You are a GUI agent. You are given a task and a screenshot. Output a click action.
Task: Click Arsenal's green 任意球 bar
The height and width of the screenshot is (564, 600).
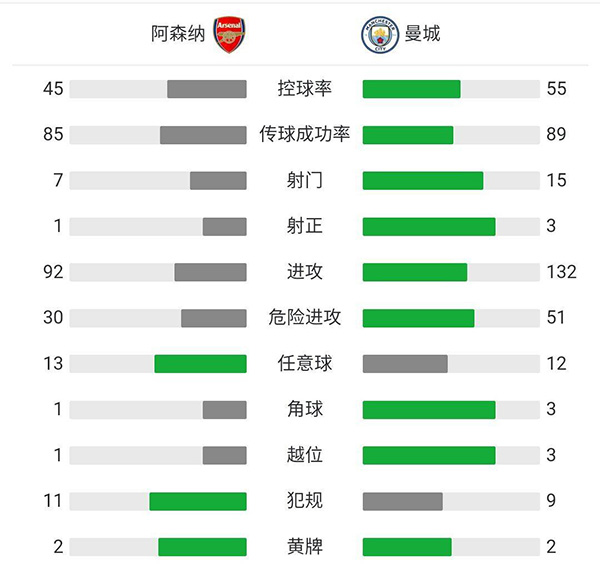click(200, 364)
